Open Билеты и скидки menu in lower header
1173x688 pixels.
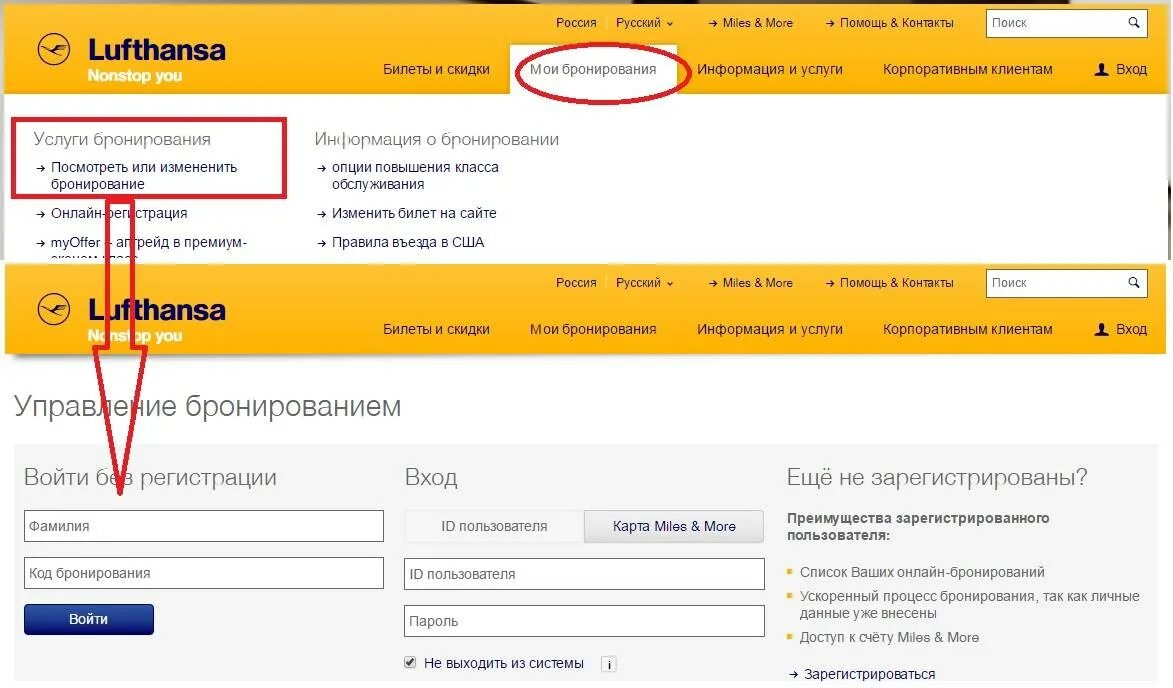[436, 329]
